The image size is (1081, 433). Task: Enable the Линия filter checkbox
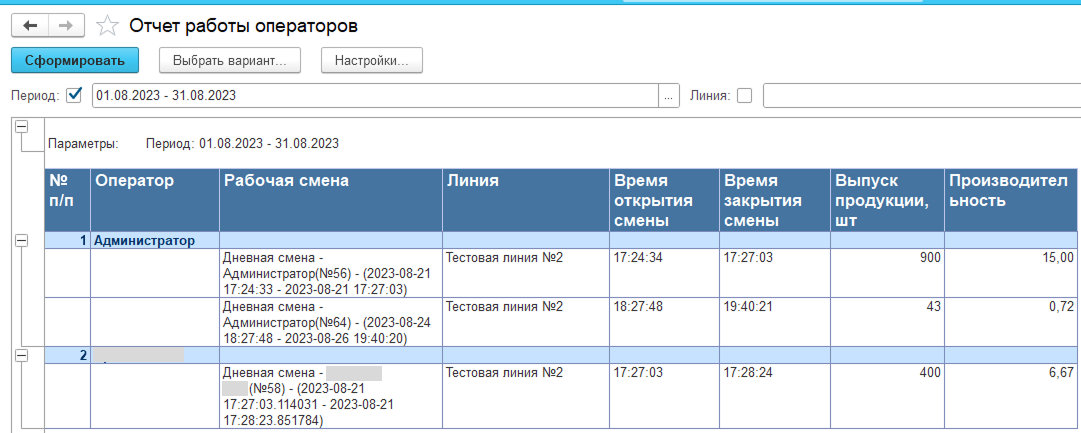coord(744,96)
